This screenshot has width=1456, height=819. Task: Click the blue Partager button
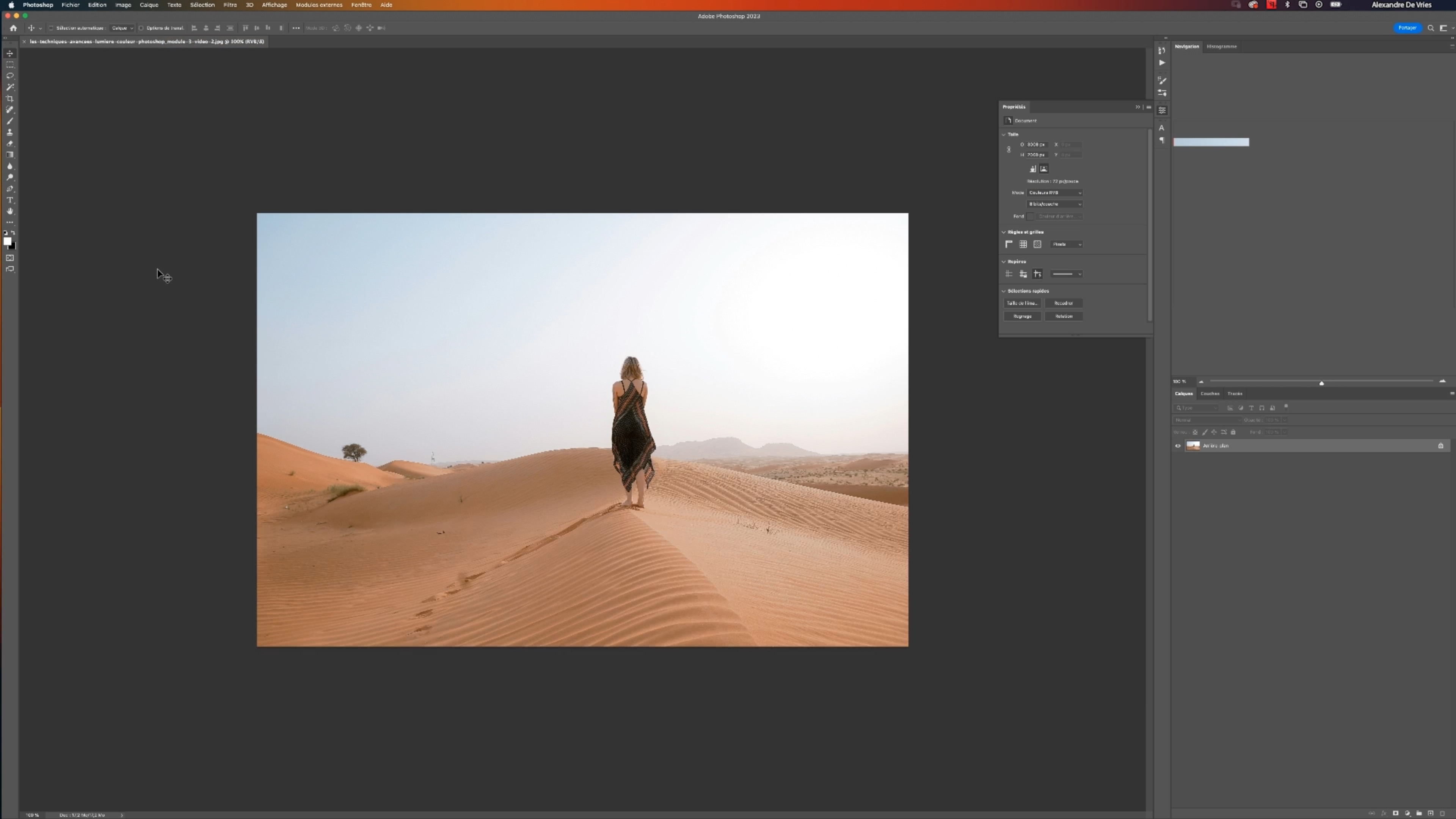tap(1407, 28)
